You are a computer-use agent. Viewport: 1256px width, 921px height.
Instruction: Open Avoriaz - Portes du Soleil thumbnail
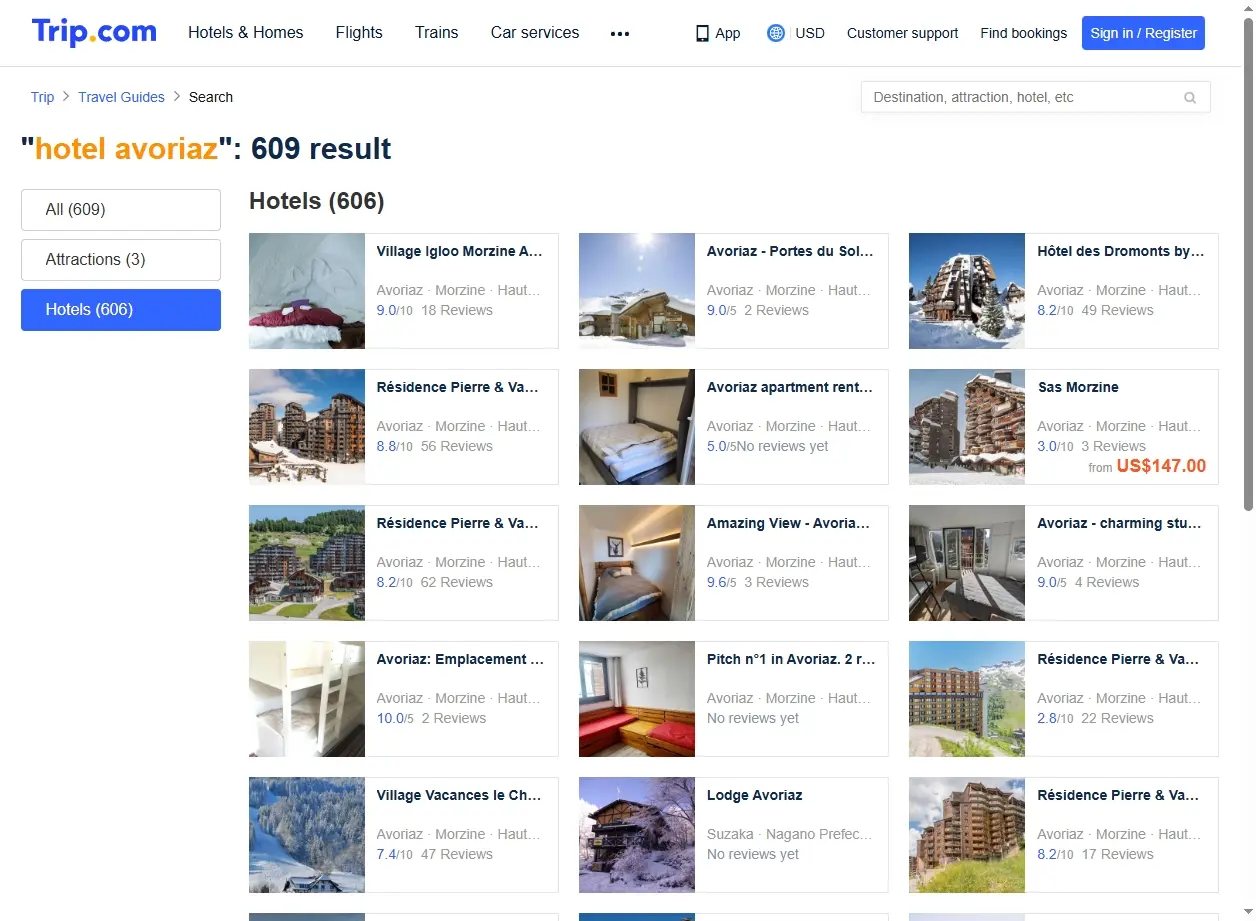pos(637,291)
